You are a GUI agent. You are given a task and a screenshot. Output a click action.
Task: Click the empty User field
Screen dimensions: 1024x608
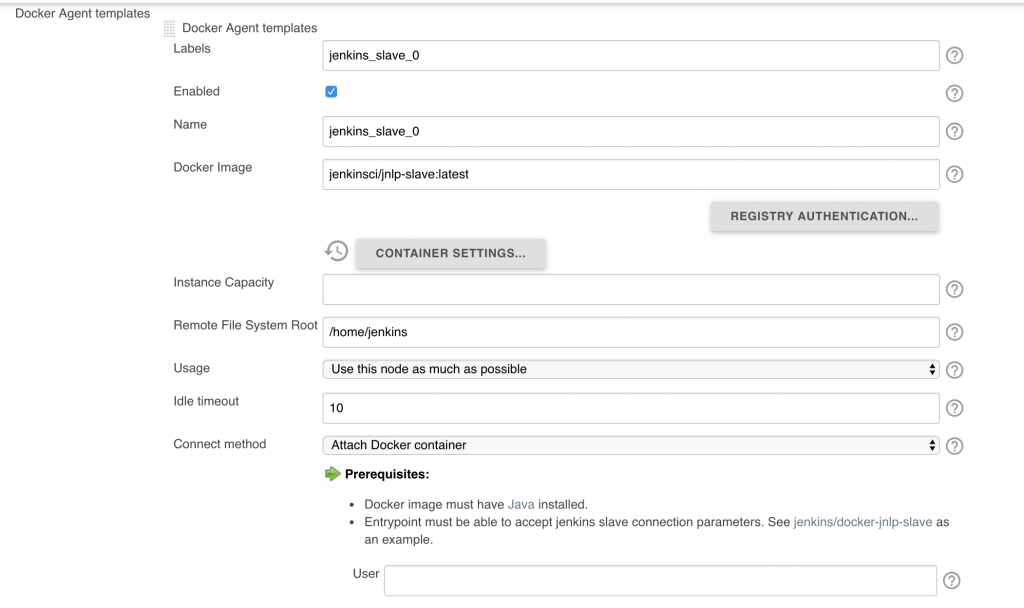click(660, 581)
